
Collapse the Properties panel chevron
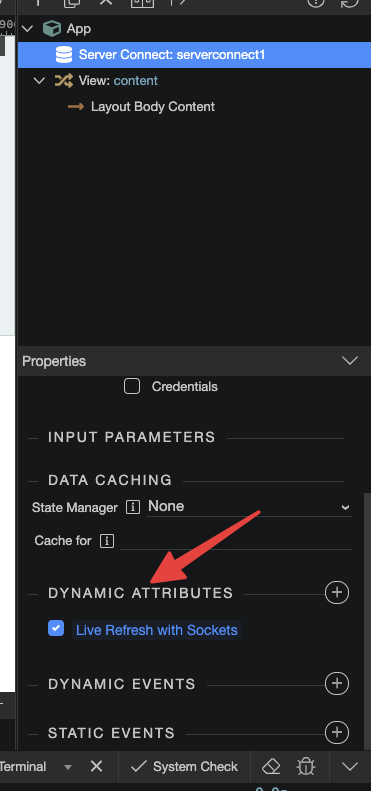tap(350, 361)
